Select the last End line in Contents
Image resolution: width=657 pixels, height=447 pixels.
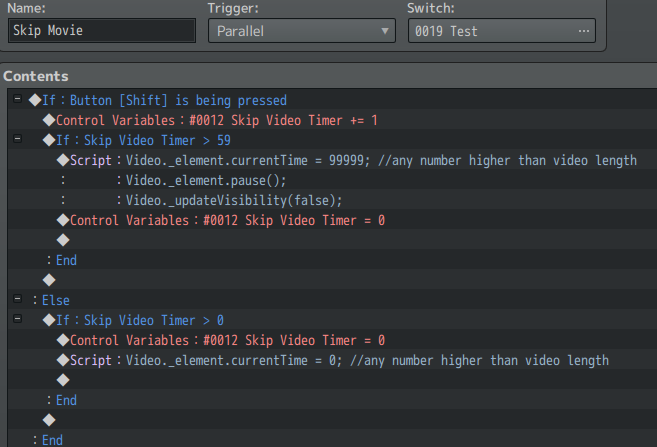click(x=52, y=440)
